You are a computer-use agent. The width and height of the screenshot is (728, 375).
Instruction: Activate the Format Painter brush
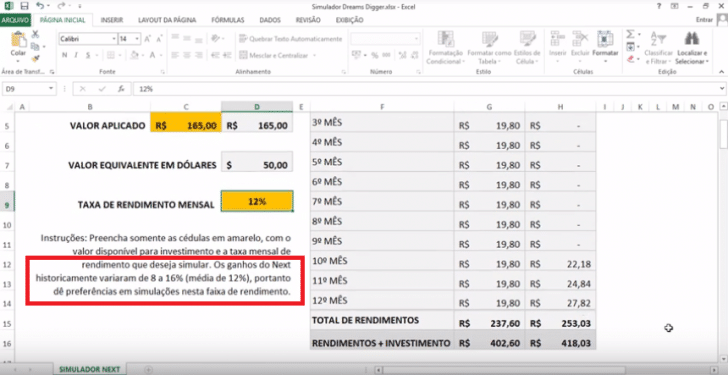(35, 58)
